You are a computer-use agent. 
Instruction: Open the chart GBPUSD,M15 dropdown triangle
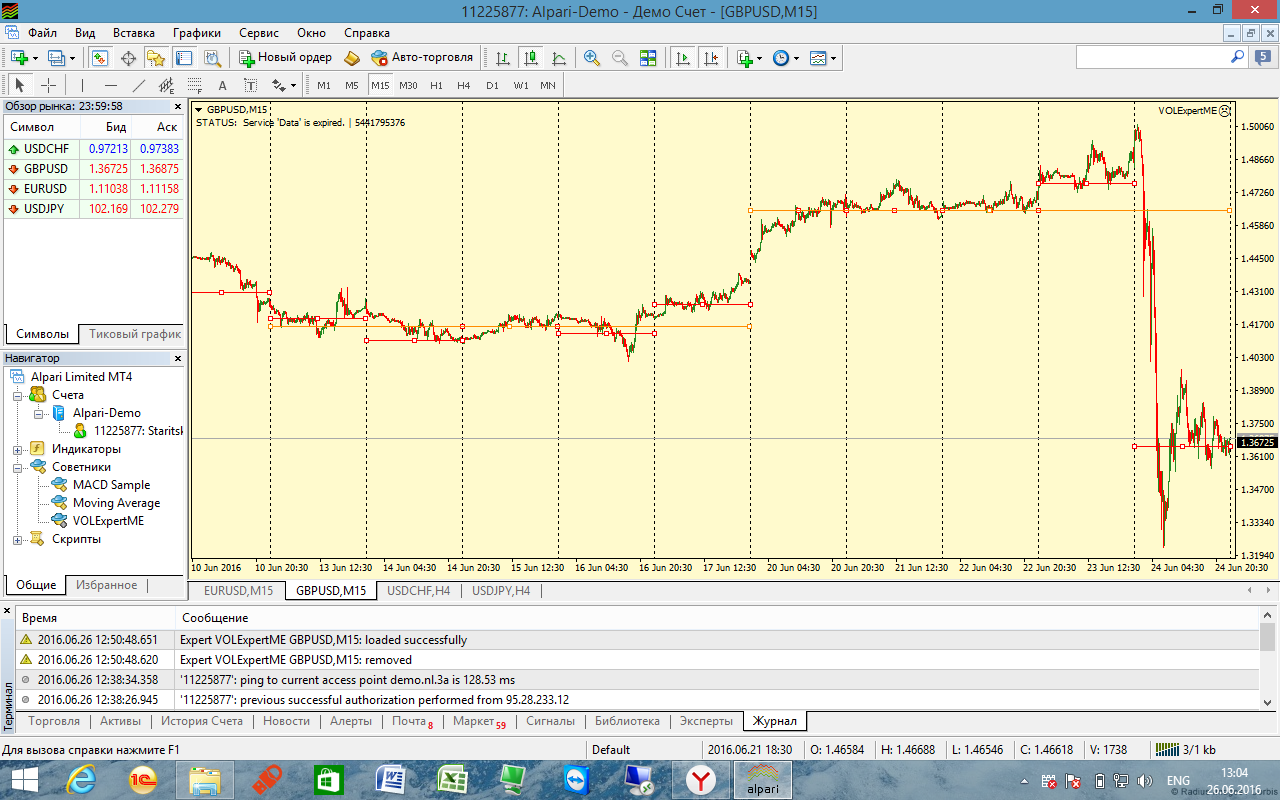[199, 109]
